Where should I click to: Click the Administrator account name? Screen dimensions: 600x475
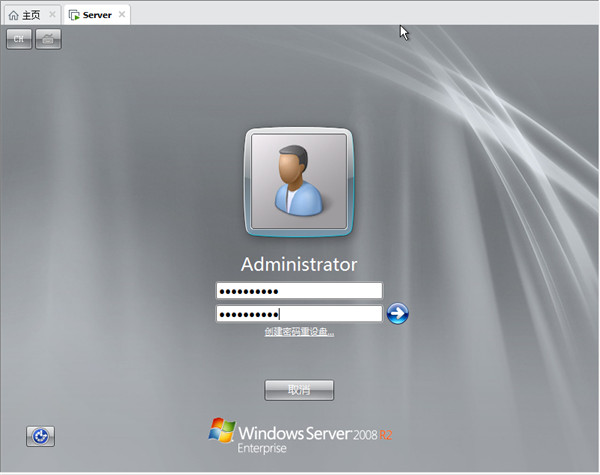click(x=299, y=264)
